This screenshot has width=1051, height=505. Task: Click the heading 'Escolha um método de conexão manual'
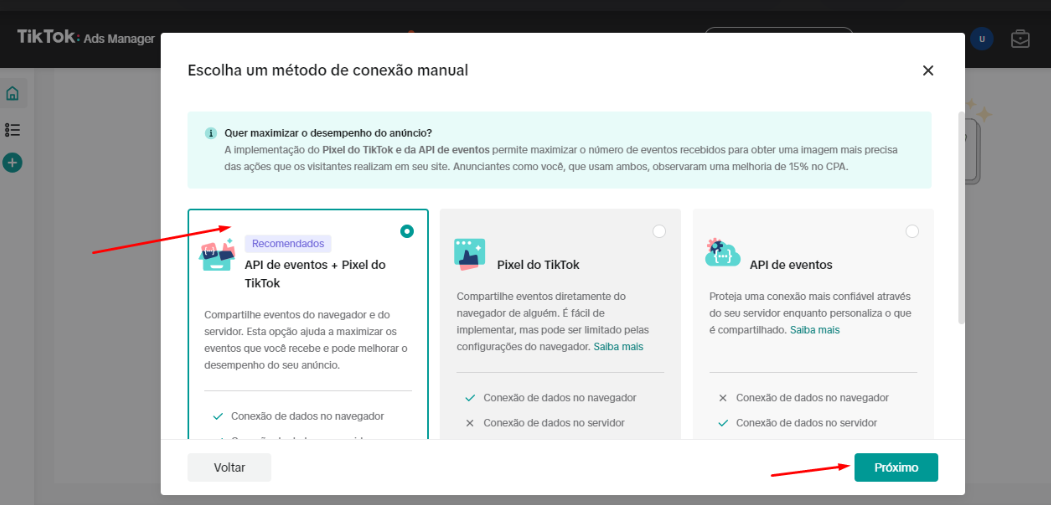328,70
